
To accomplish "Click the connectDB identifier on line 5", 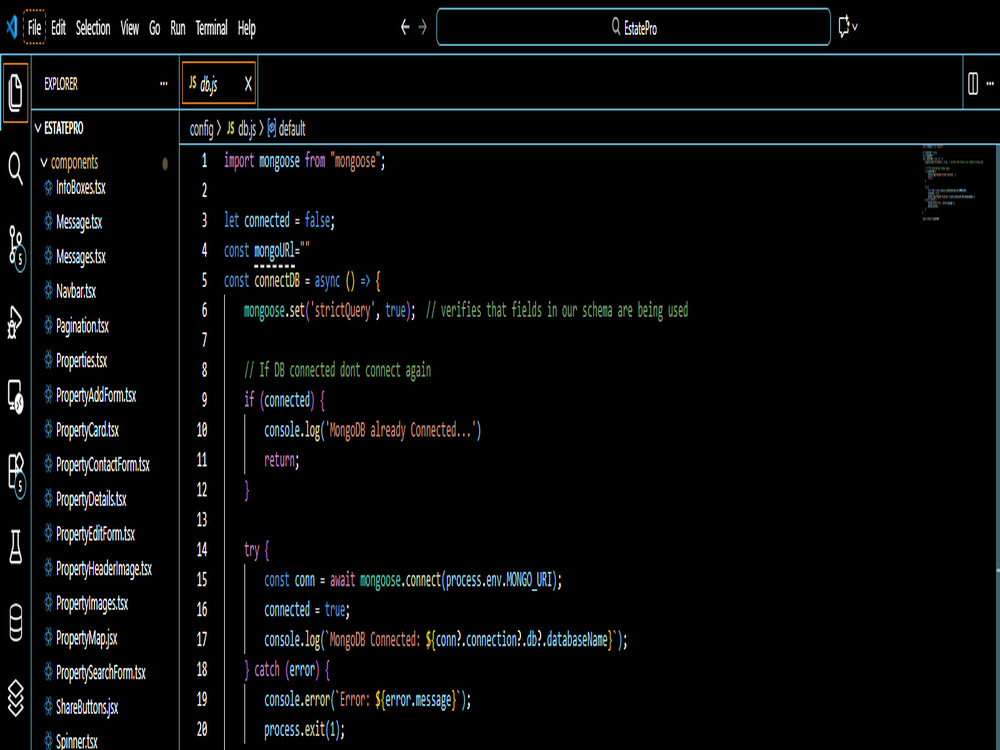I will (277, 281).
